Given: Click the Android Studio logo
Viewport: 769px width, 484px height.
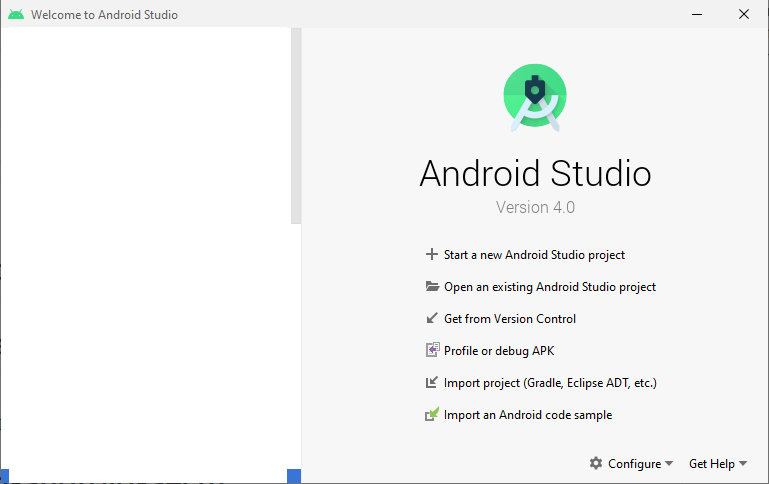Looking at the screenshot, I should [535, 98].
